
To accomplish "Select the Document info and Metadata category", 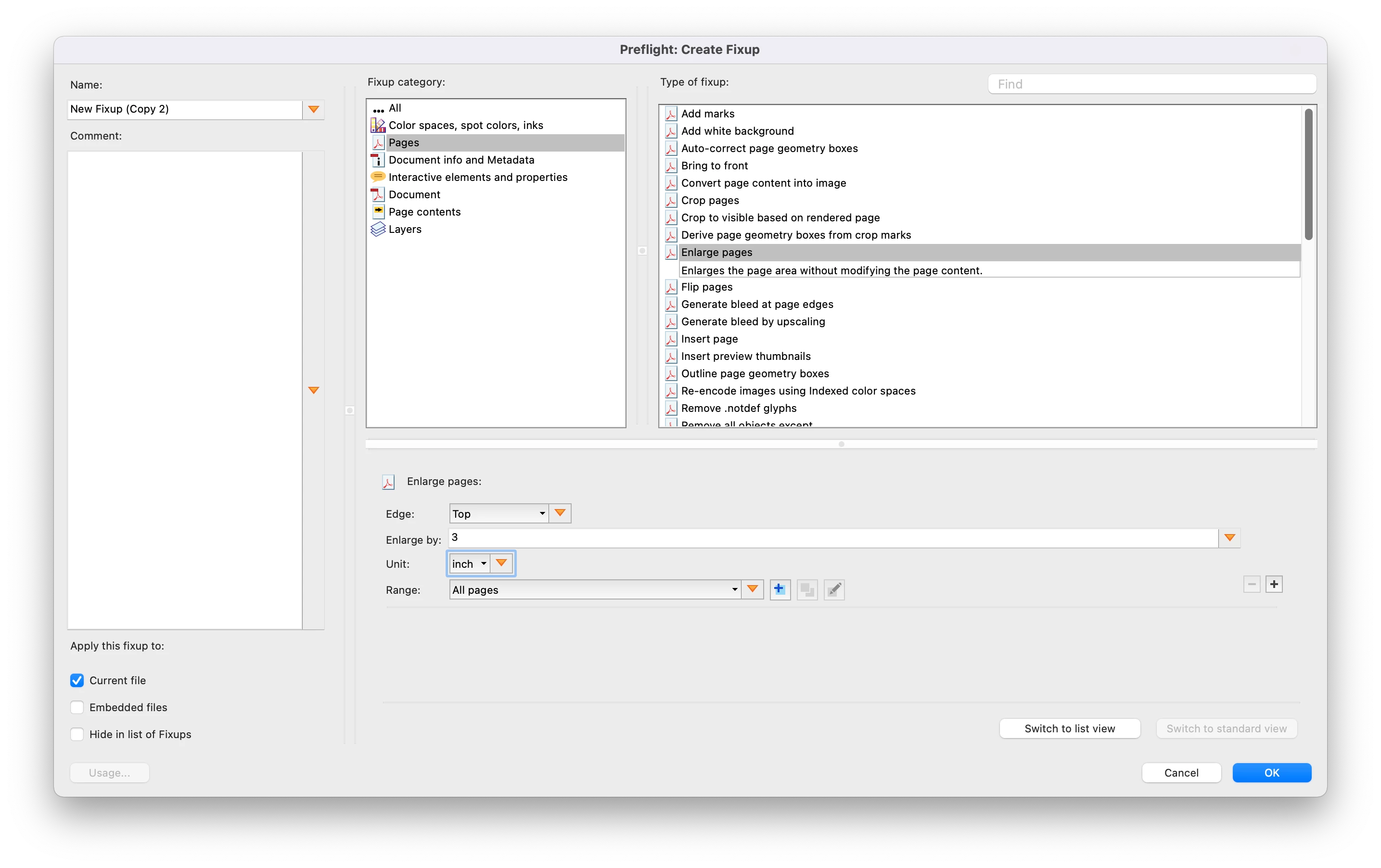I will (461, 160).
